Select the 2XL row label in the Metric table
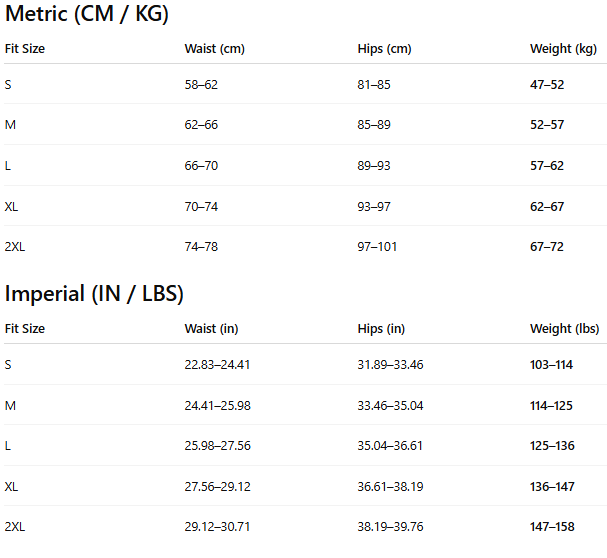Screen dimensions: 607x558 click(x=15, y=246)
